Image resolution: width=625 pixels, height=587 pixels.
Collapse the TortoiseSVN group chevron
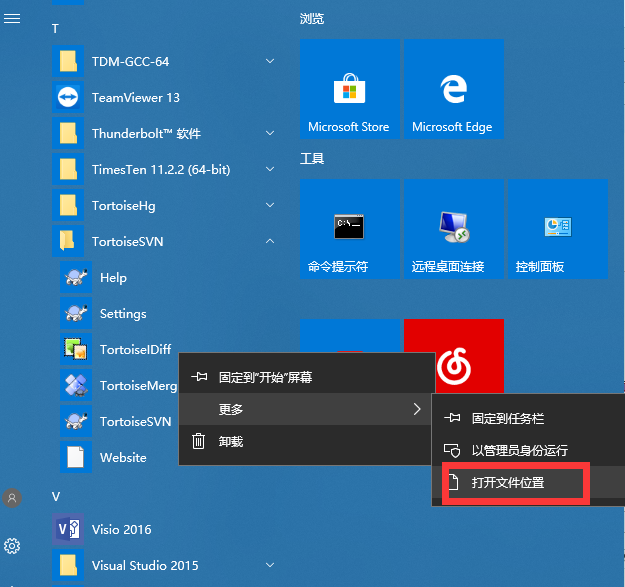(270, 241)
